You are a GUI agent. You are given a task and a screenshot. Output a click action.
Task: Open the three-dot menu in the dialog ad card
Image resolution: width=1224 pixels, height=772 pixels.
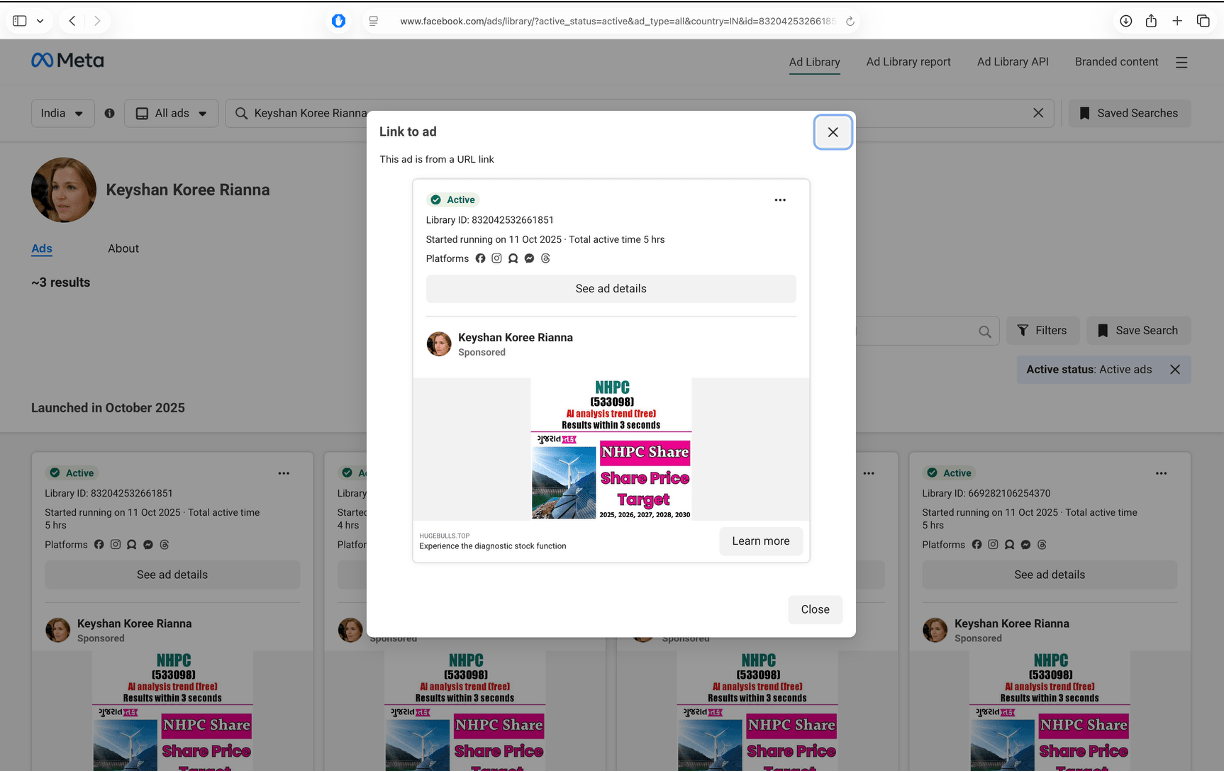coord(780,200)
